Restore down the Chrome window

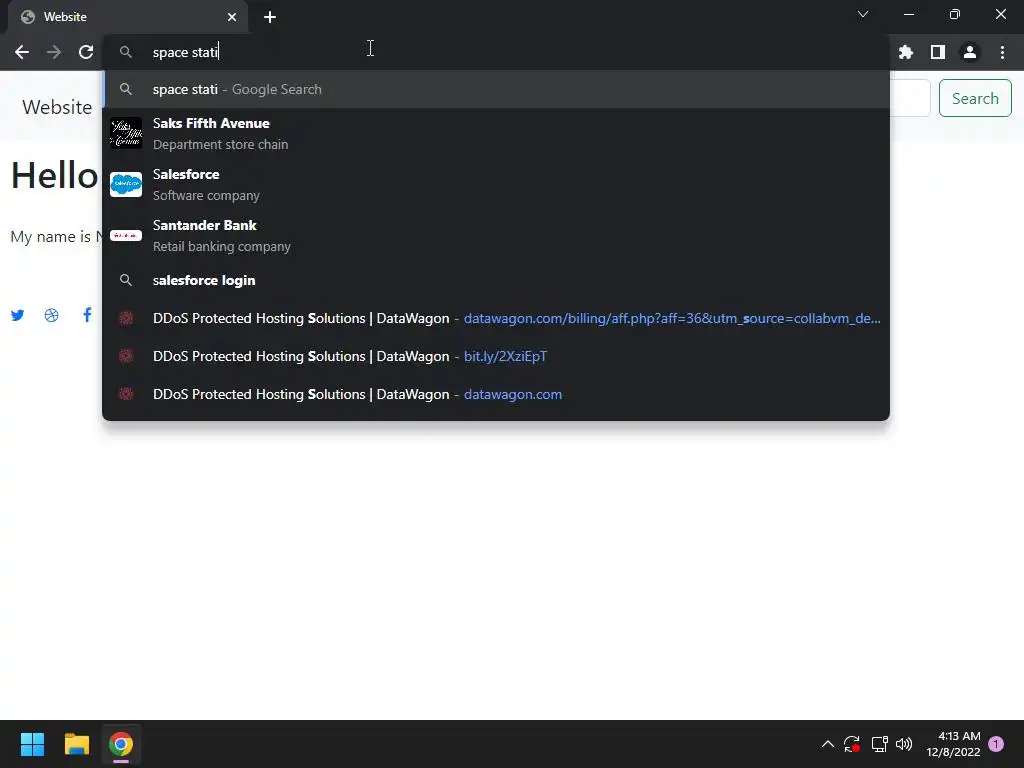[955, 14]
